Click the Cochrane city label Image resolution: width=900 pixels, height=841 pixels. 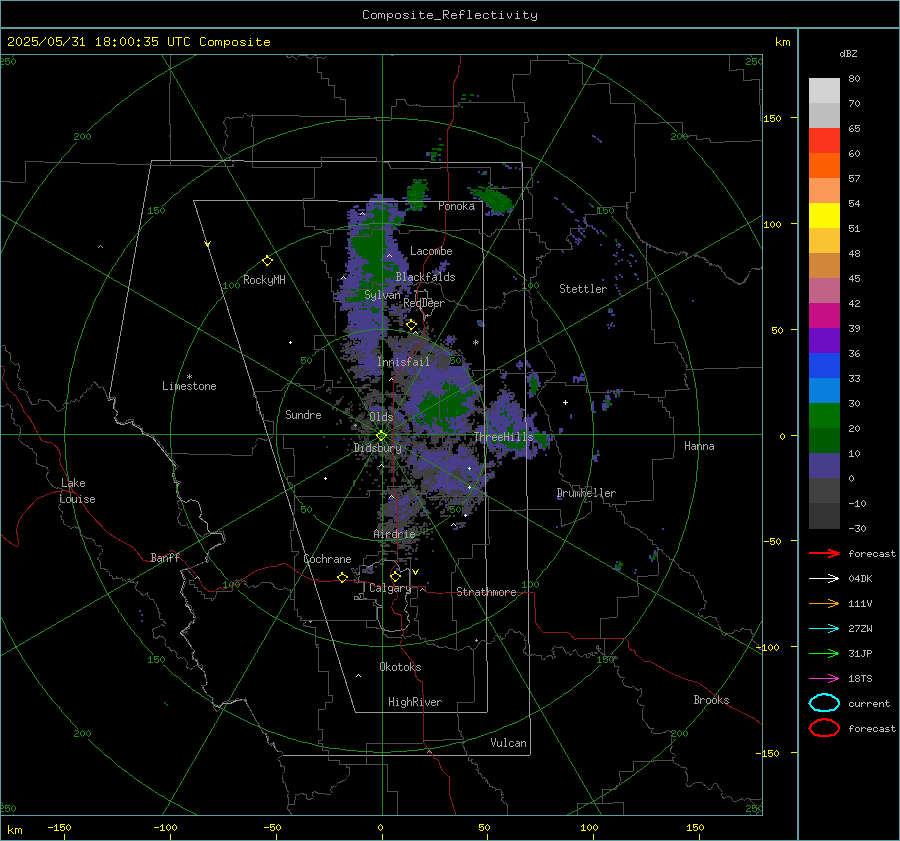327,559
